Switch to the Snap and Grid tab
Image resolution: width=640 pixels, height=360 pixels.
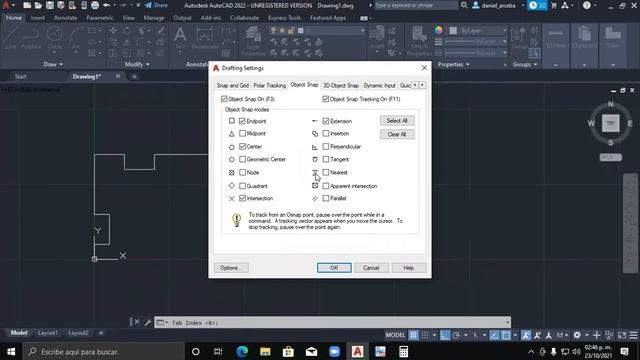click(233, 85)
